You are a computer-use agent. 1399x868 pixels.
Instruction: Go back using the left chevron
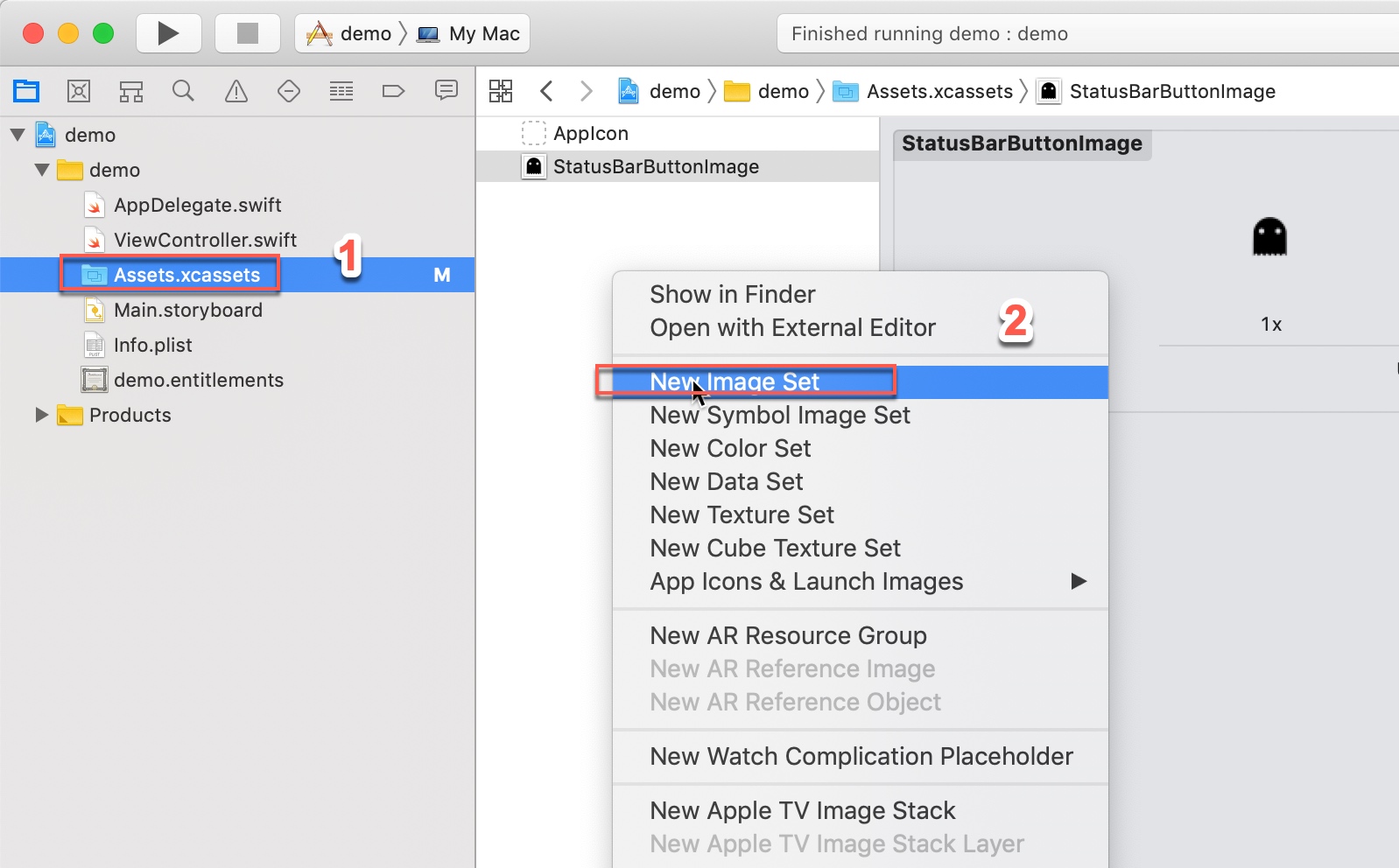(547, 91)
